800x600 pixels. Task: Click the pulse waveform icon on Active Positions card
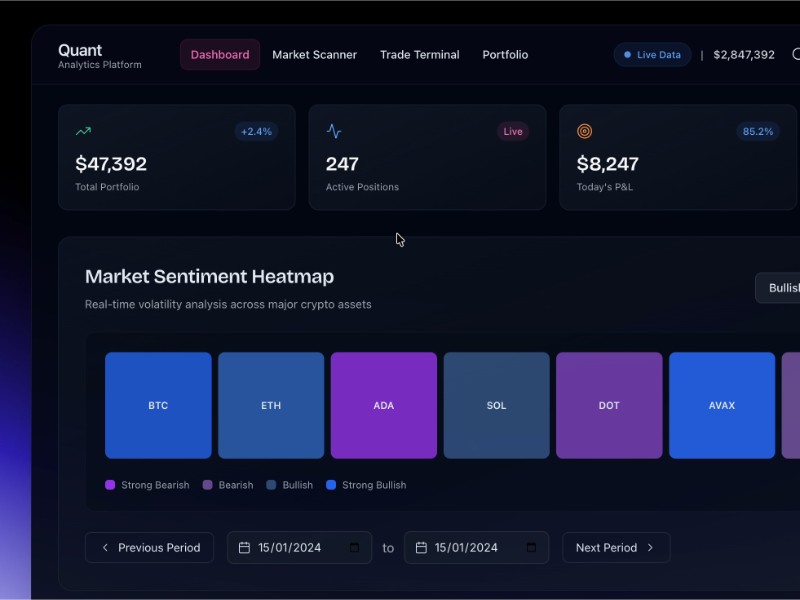(x=333, y=130)
